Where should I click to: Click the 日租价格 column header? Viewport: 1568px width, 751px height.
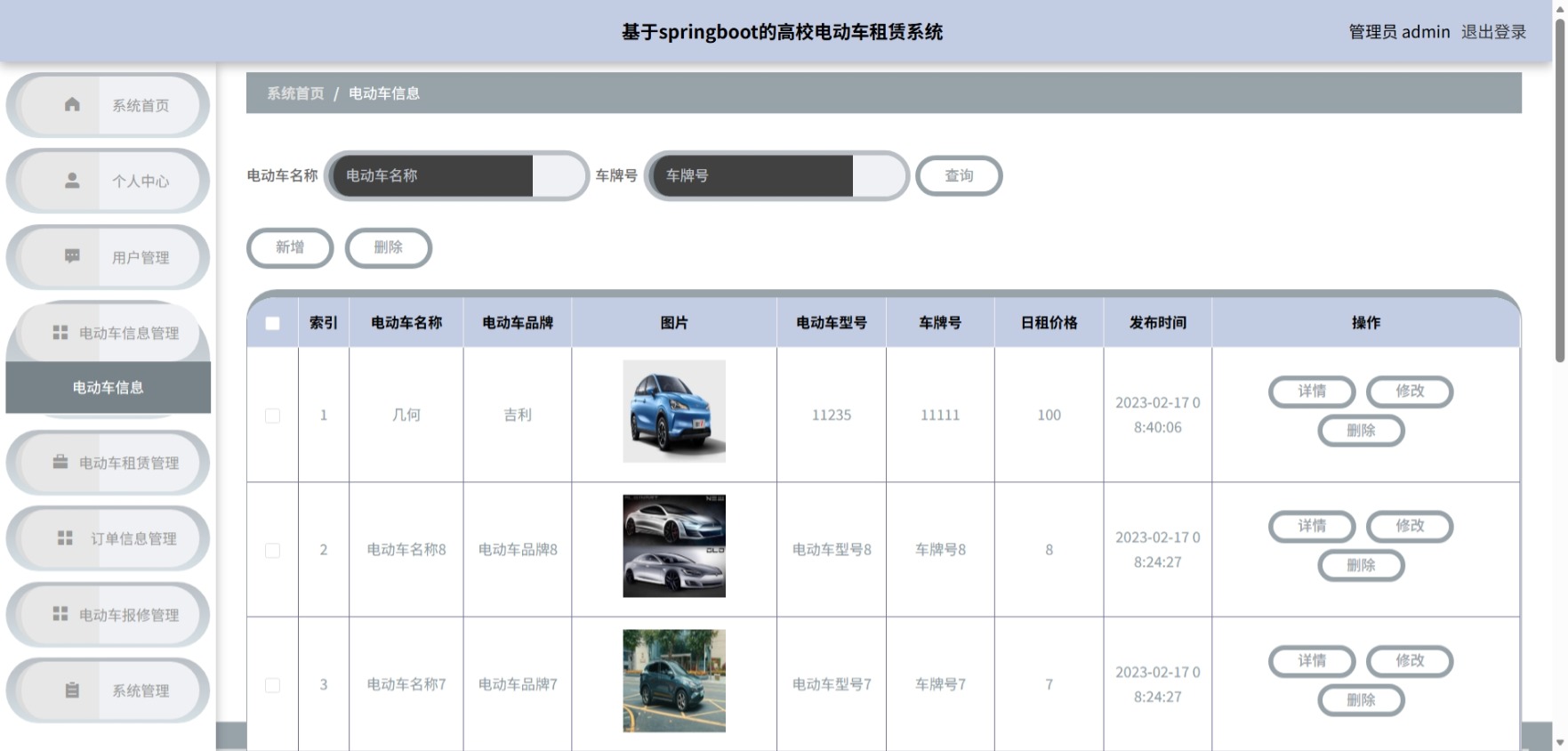point(1049,323)
